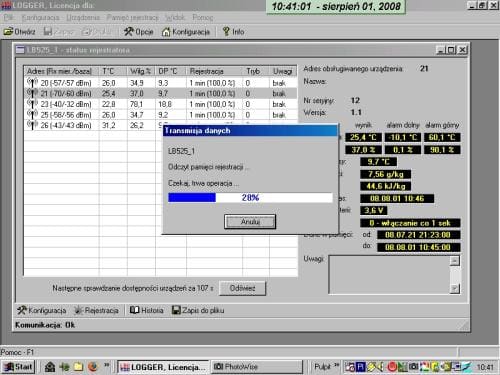Launch Firefox from the quick launch bar

[93, 367]
